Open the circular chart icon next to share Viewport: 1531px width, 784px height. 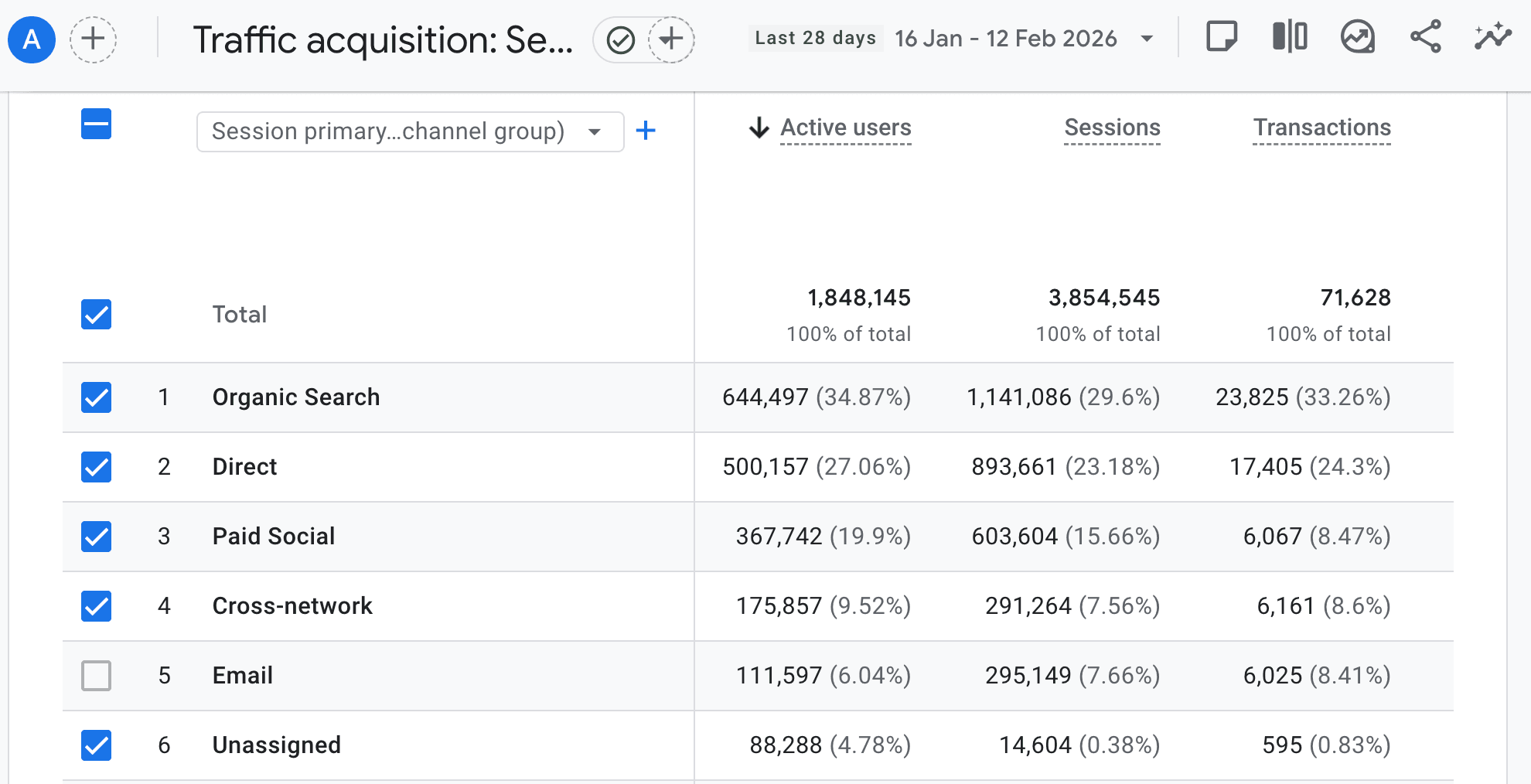1358,36
